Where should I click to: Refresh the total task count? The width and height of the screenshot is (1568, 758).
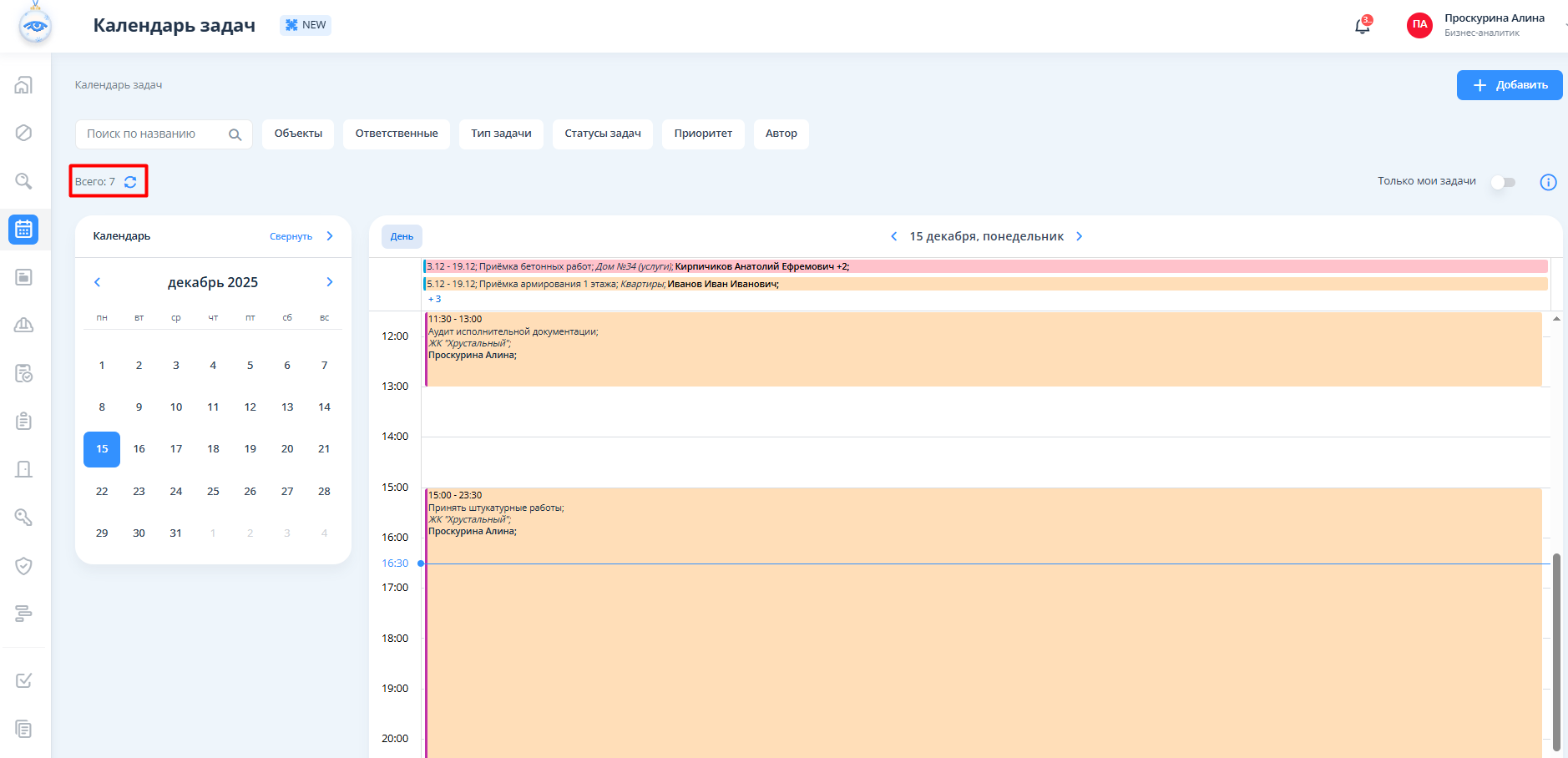pos(130,182)
